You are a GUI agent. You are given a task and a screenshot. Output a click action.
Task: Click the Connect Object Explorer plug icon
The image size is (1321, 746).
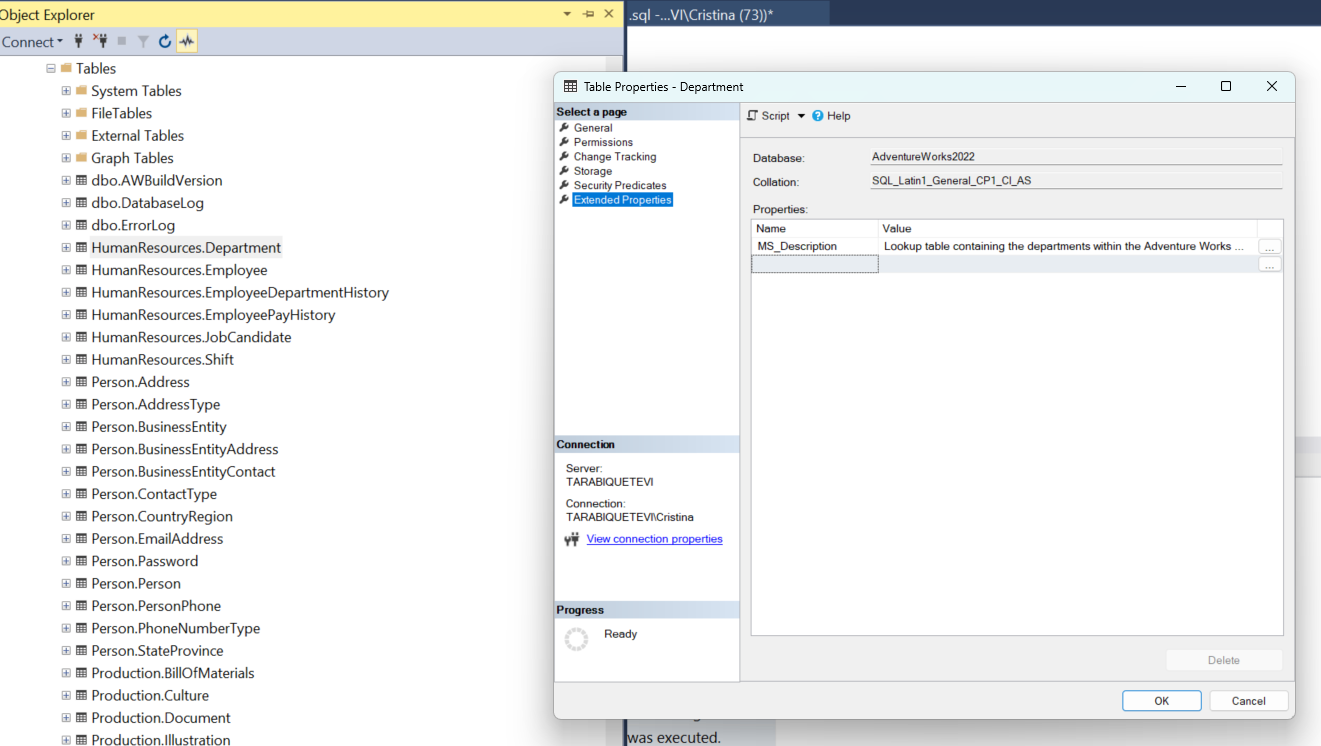[78, 41]
